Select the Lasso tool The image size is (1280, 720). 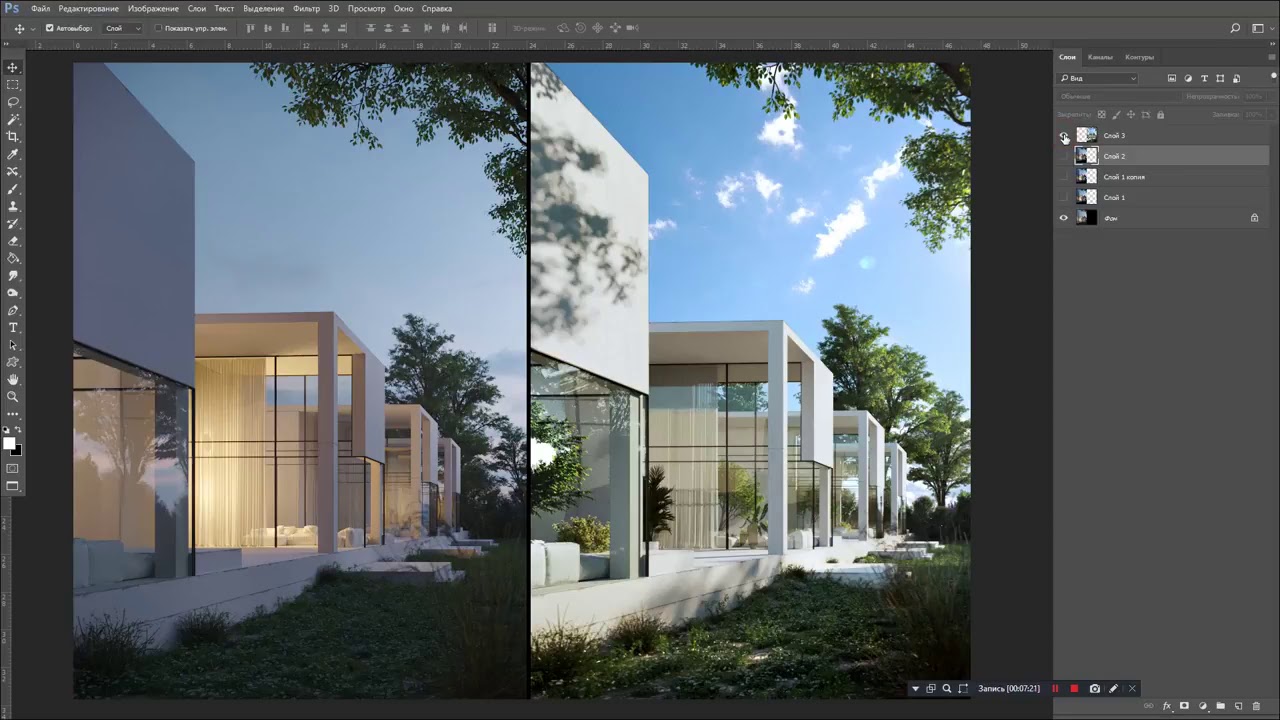[x=13, y=102]
